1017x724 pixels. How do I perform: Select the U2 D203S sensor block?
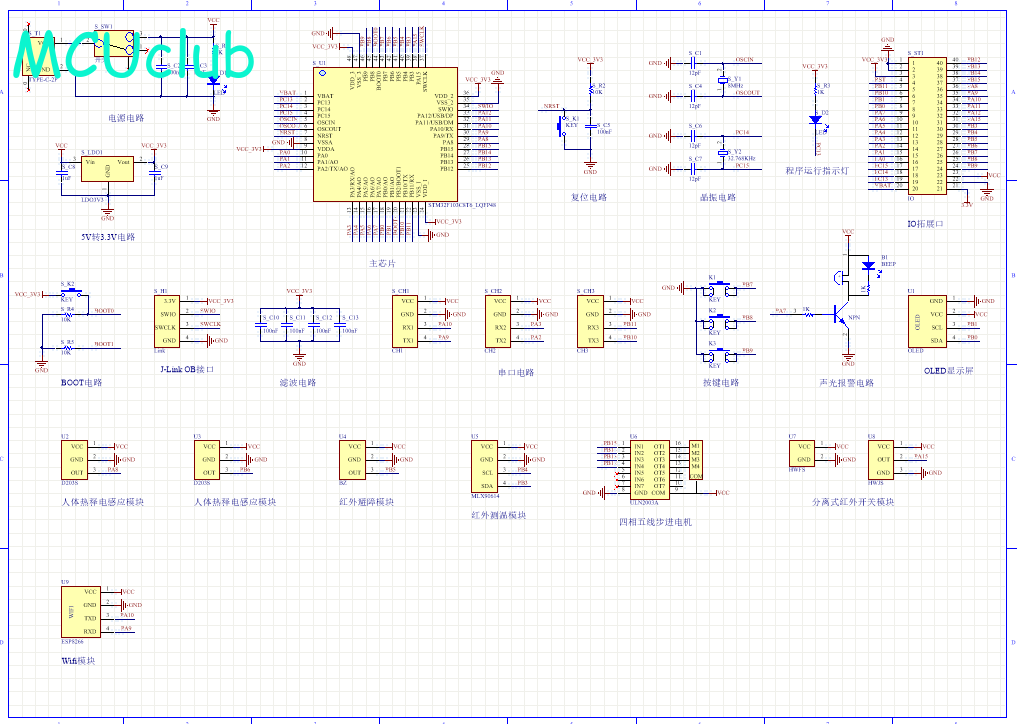tap(75, 460)
